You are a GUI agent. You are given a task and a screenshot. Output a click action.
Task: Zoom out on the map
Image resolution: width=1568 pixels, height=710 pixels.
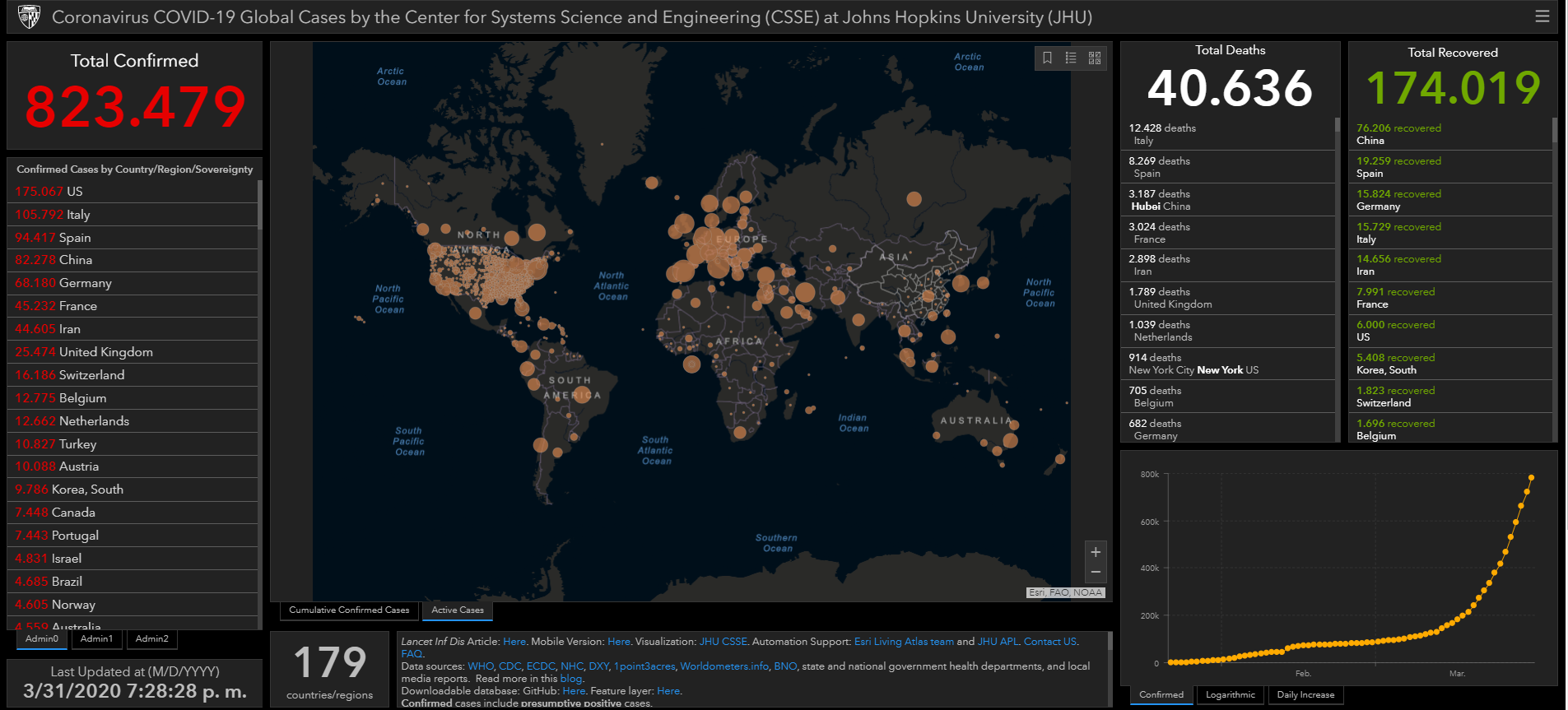pos(1096,572)
